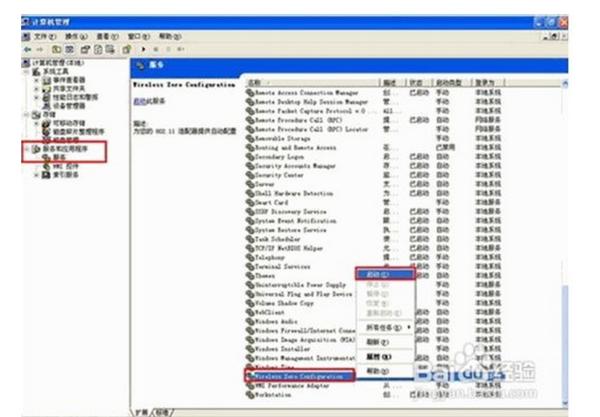Expand the 事件查看器 tree node
600x417 pixels.
tap(37, 80)
